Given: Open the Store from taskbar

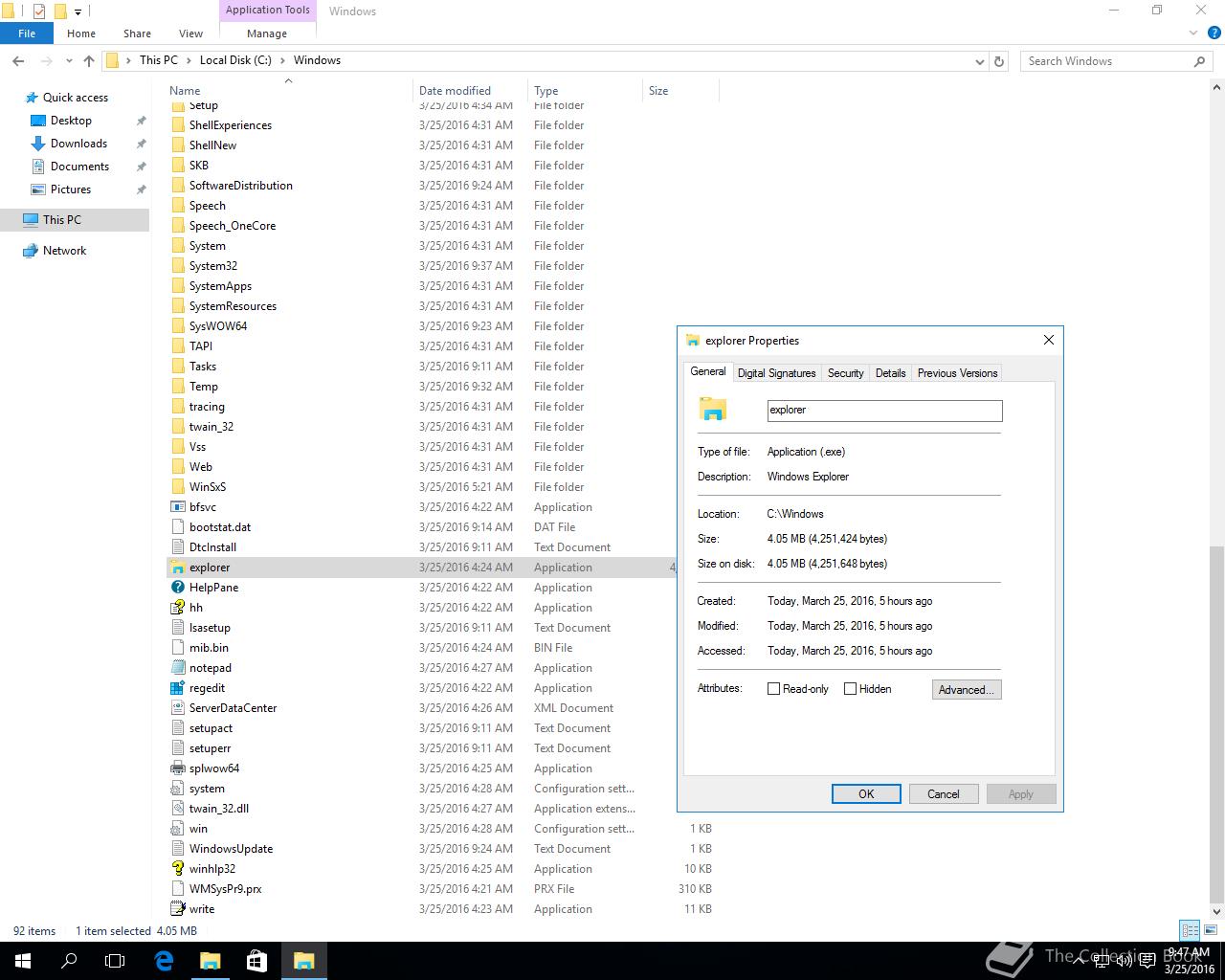Looking at the screenshot, I should tap(256, 961).
